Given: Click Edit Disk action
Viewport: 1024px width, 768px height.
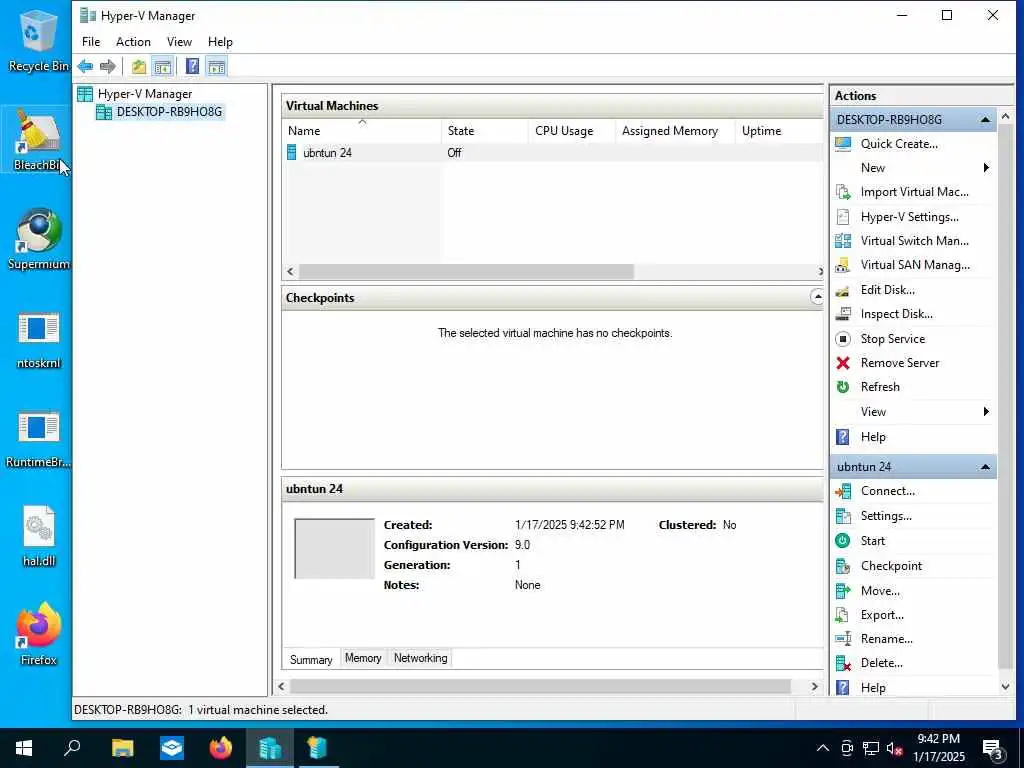Looking at the screenshot, I should 888,290.
